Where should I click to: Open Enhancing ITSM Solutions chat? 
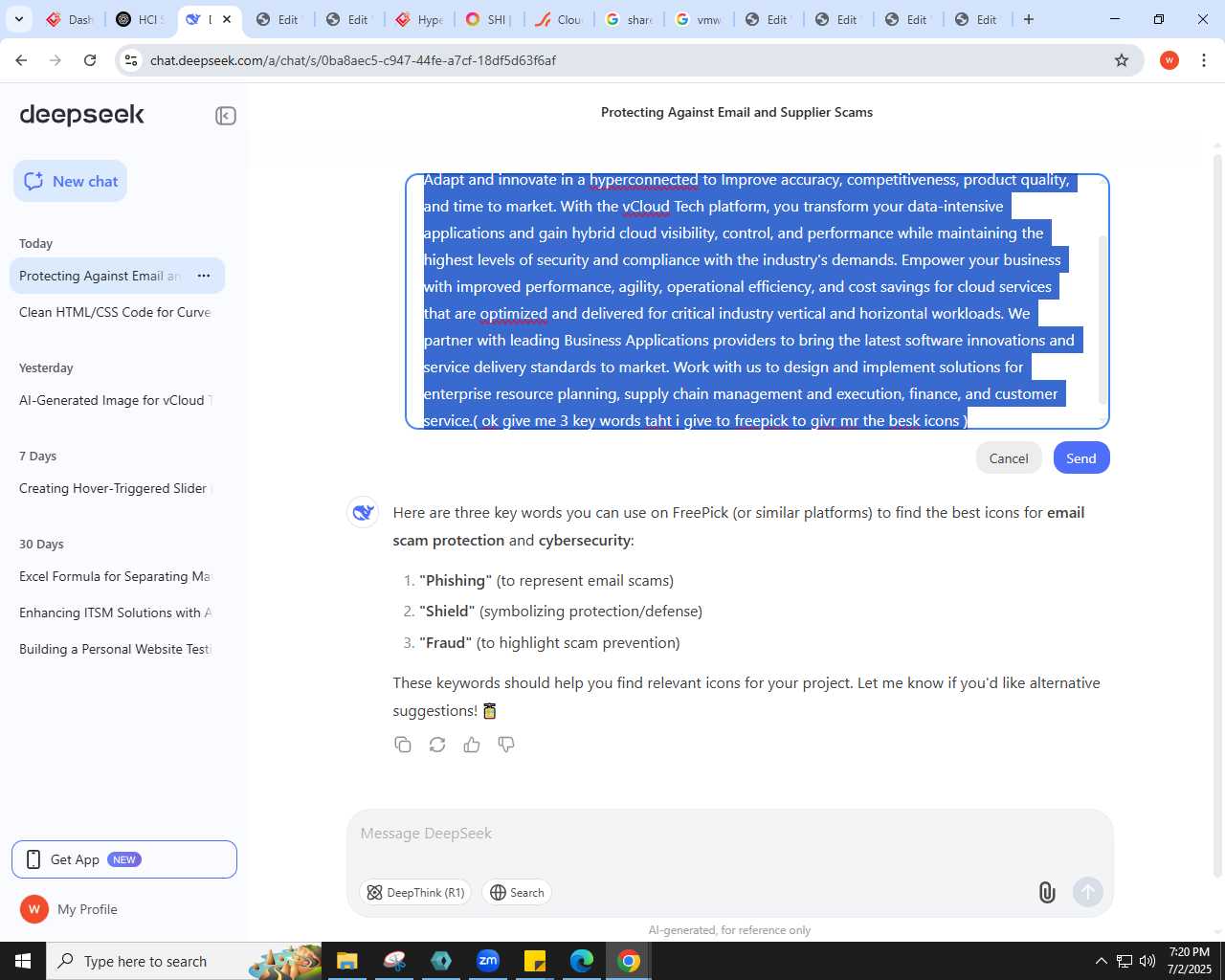point(115,612)
